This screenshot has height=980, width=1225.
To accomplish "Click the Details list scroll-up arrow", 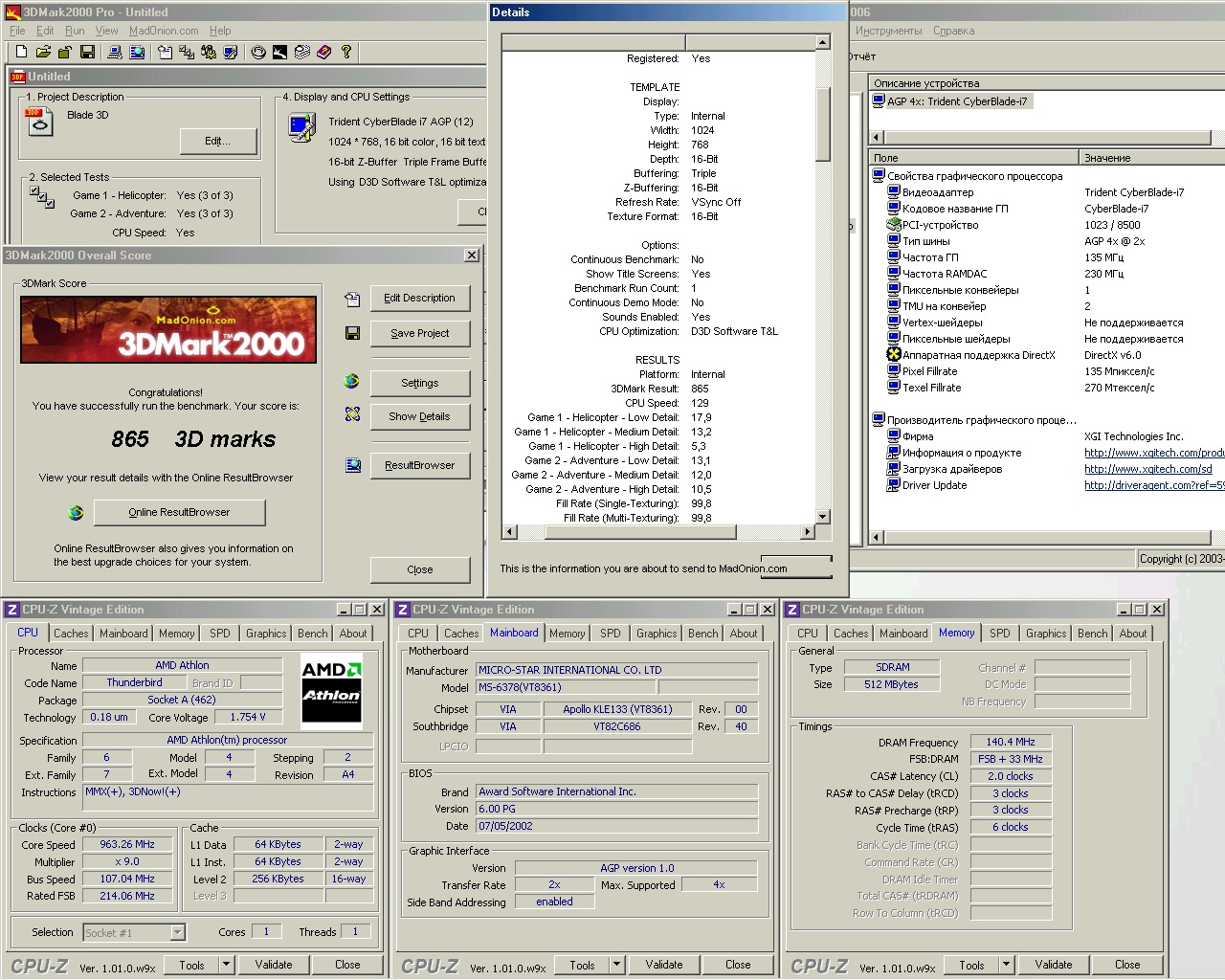I will click(x=823, y=42).
